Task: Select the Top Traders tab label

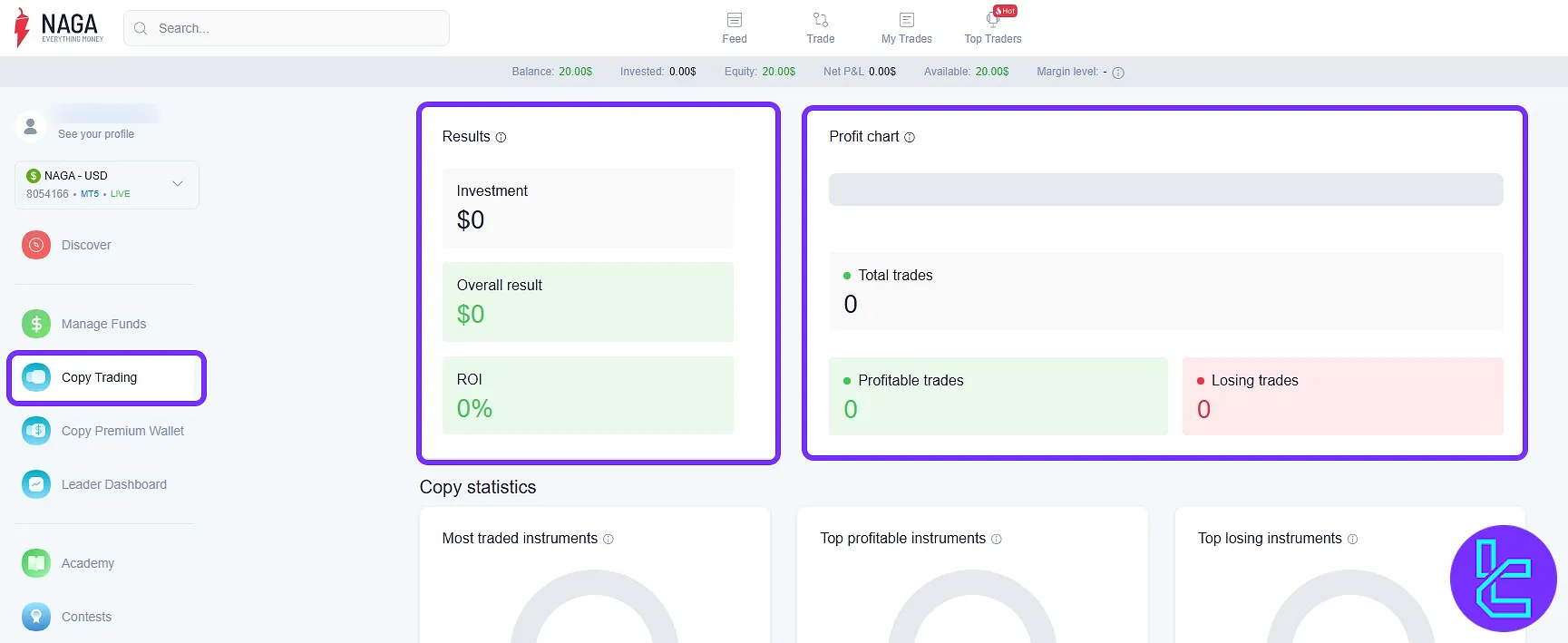Action: [993, 39]
